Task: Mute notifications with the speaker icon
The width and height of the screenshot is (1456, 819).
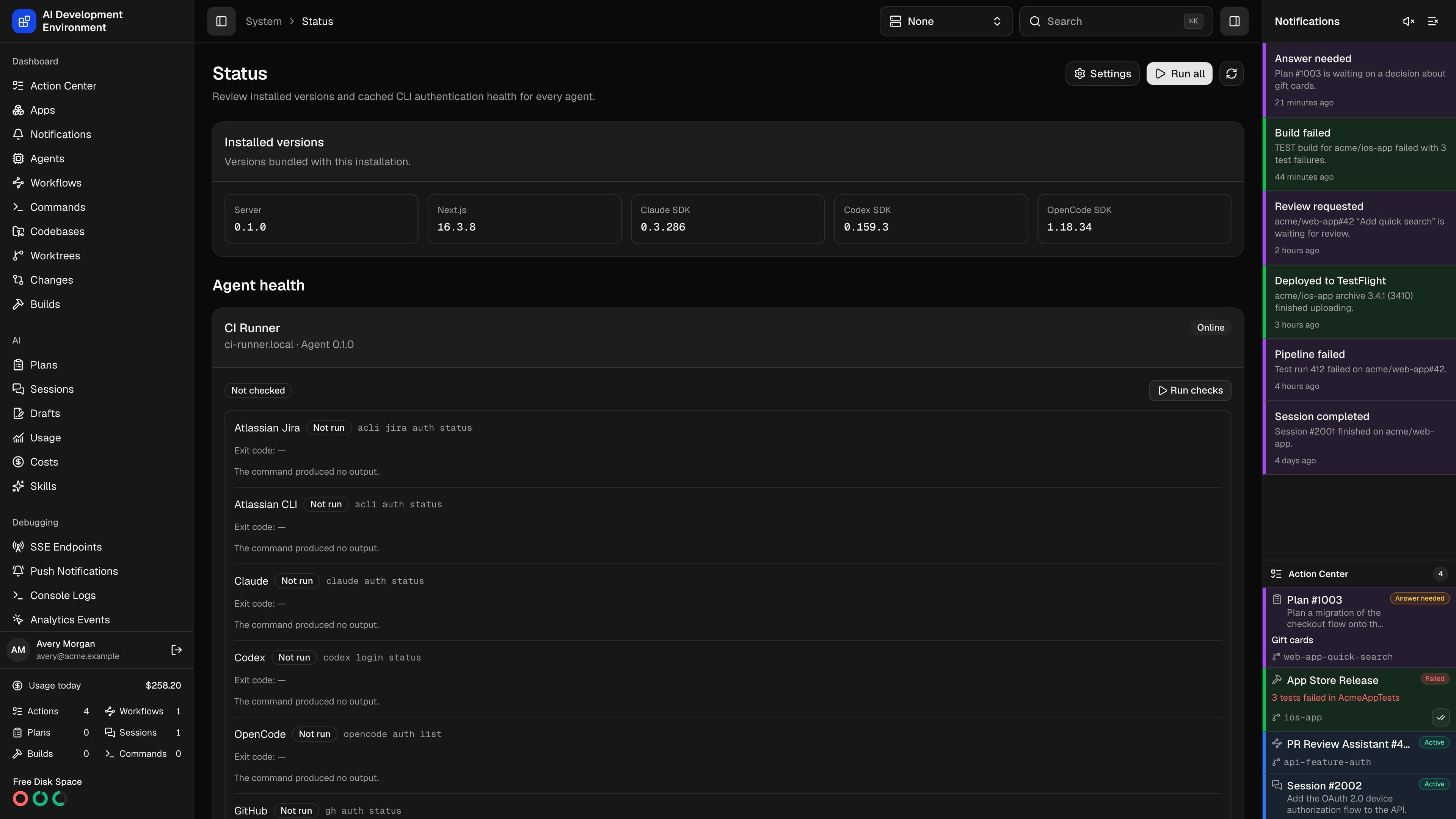Action: coord(1409,22)
